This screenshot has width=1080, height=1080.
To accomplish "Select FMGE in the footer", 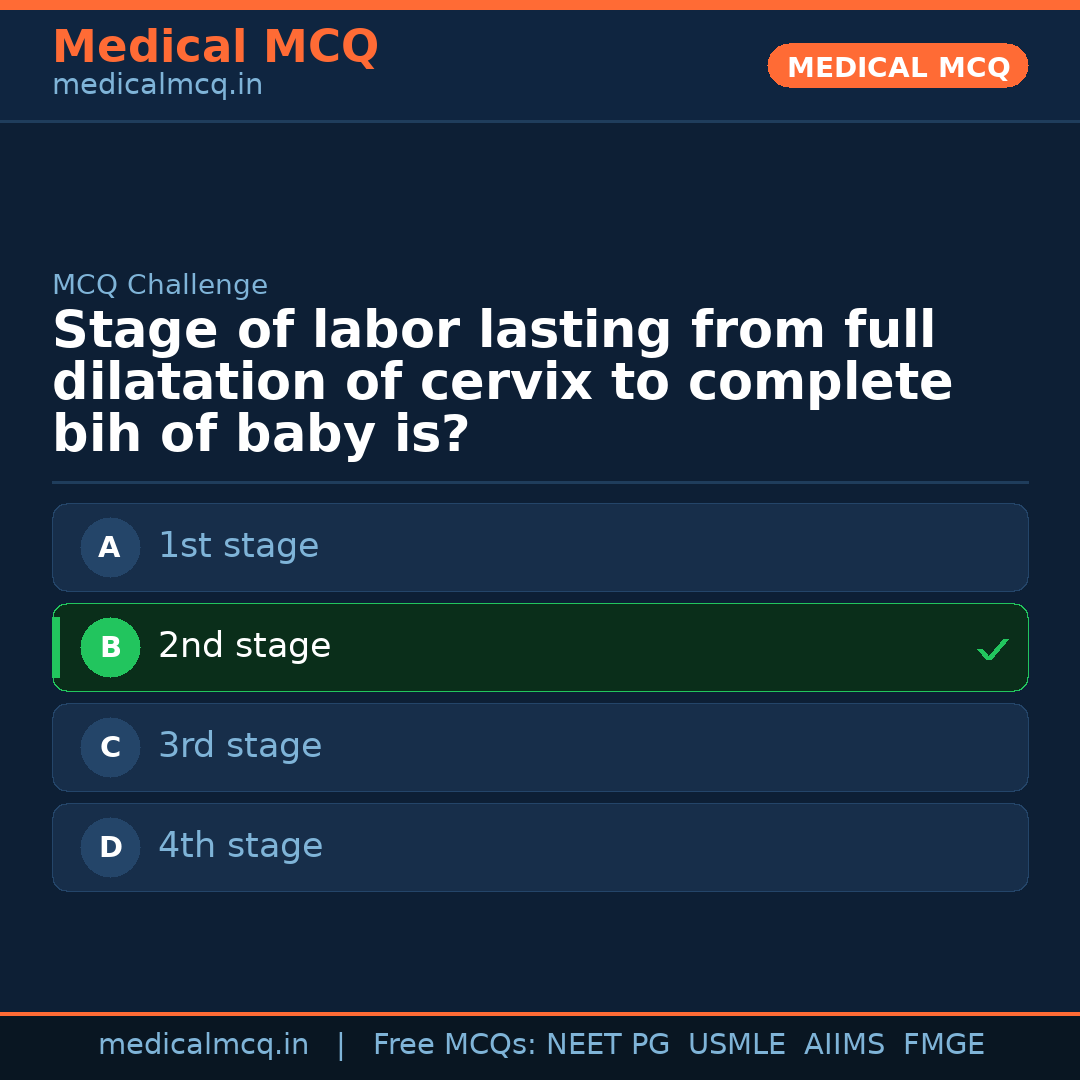I will click(943, 1045).
